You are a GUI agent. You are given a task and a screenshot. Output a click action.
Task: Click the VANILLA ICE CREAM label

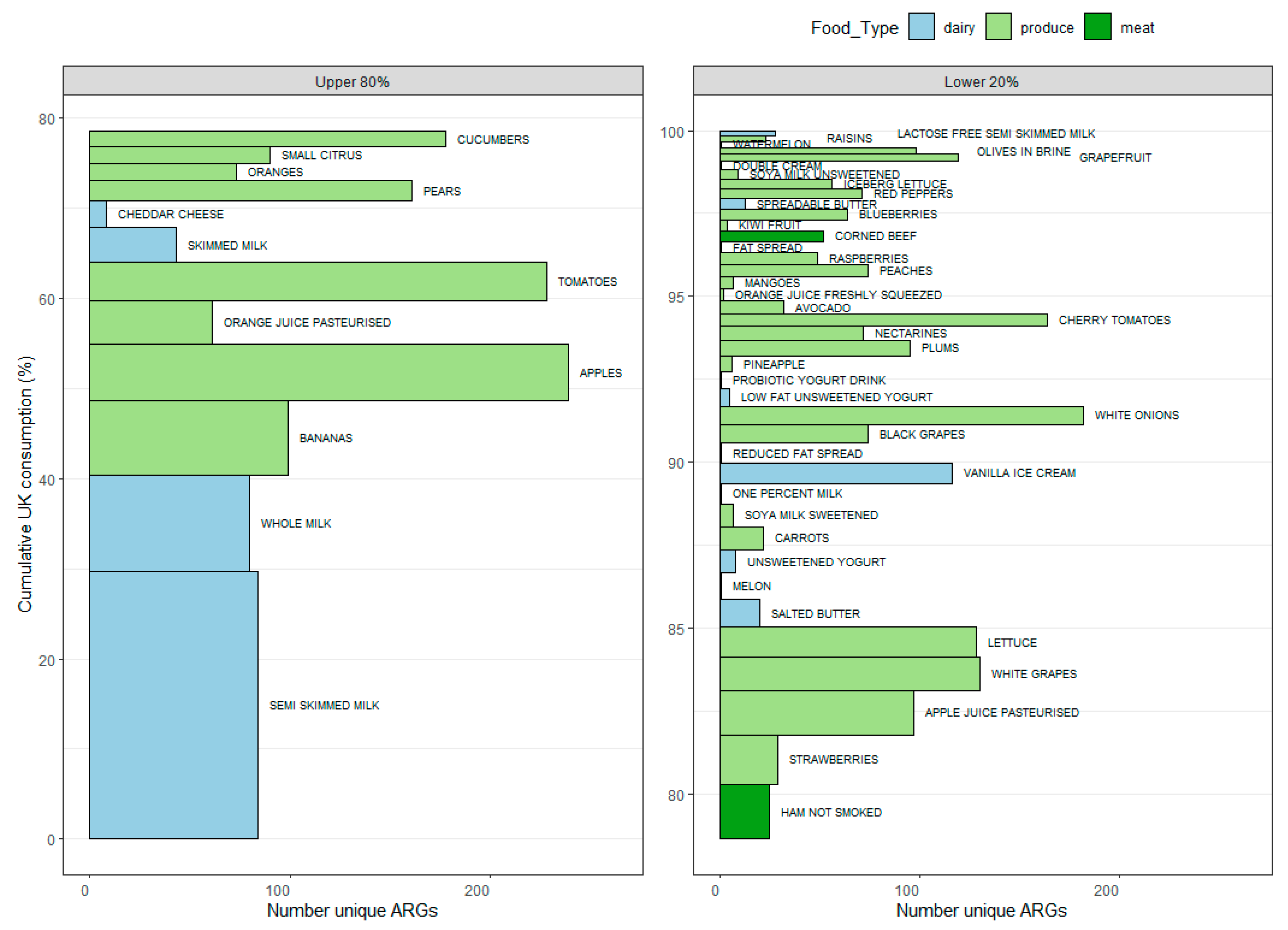tap(1019, 473)
